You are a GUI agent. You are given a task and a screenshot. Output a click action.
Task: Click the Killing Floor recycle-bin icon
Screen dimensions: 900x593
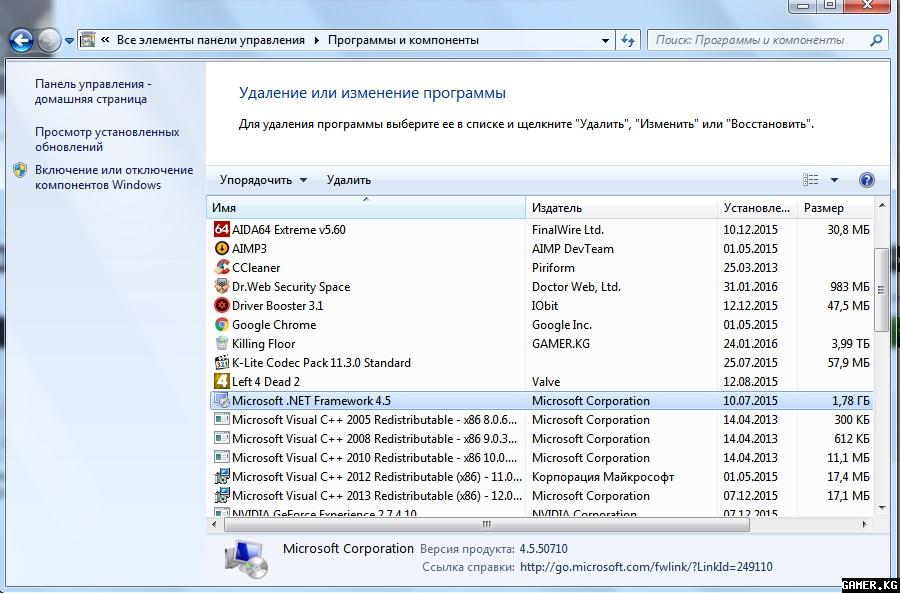click(x=222, y=343)
